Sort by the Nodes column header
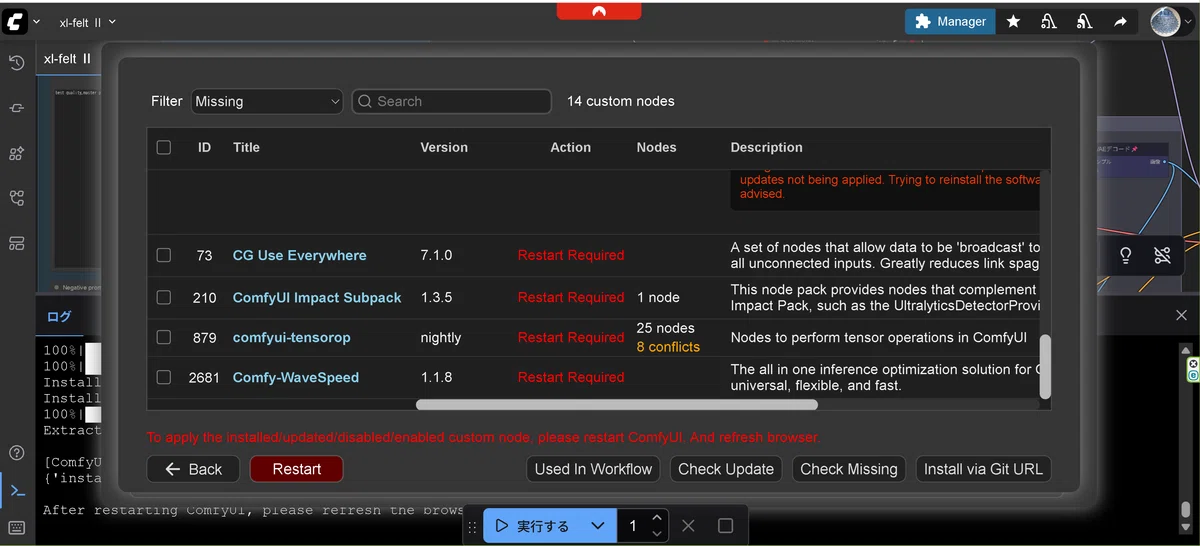1200x546 pixels. point(656,147)
